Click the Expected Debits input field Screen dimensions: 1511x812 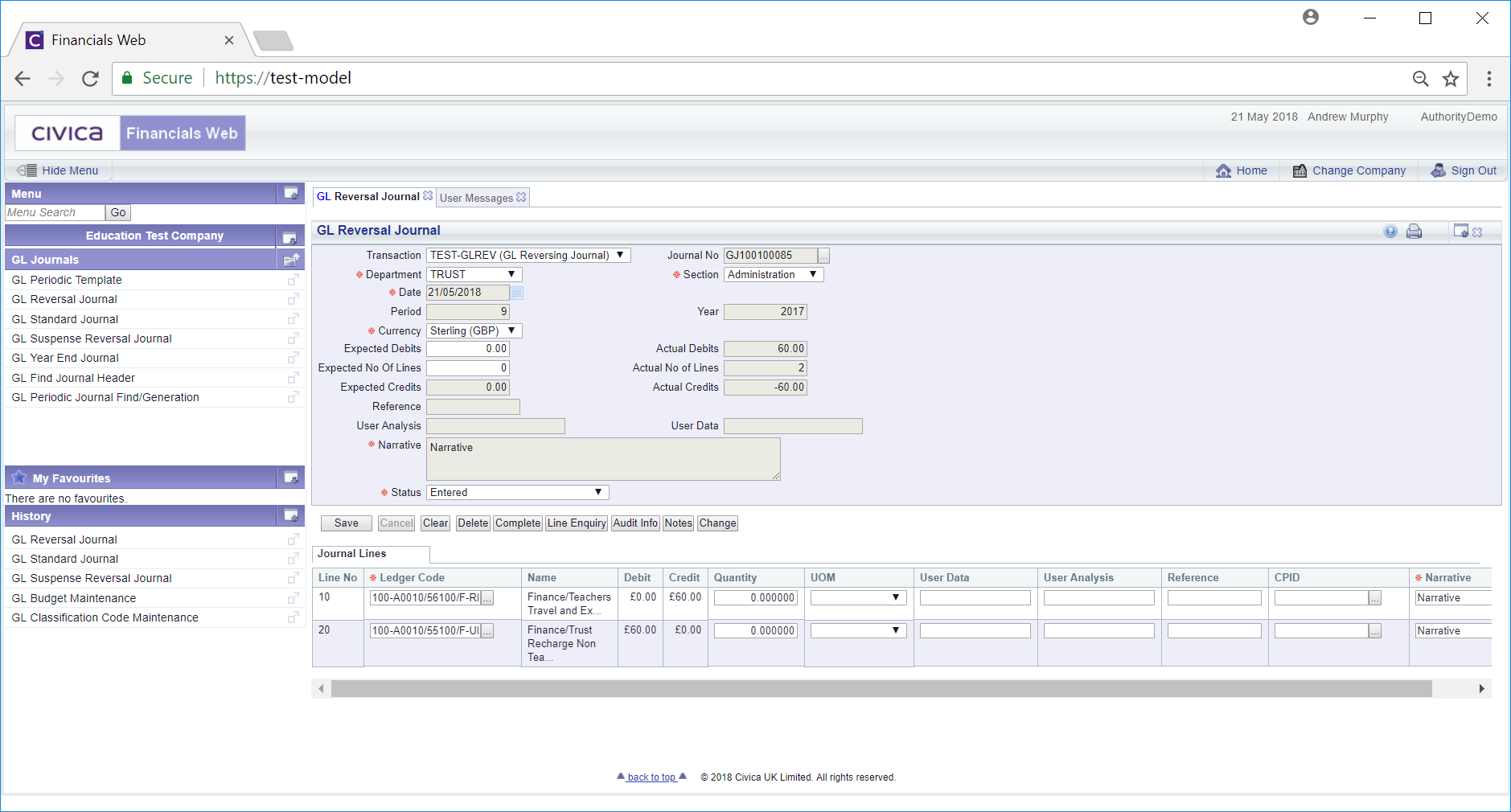coord(468,349)
